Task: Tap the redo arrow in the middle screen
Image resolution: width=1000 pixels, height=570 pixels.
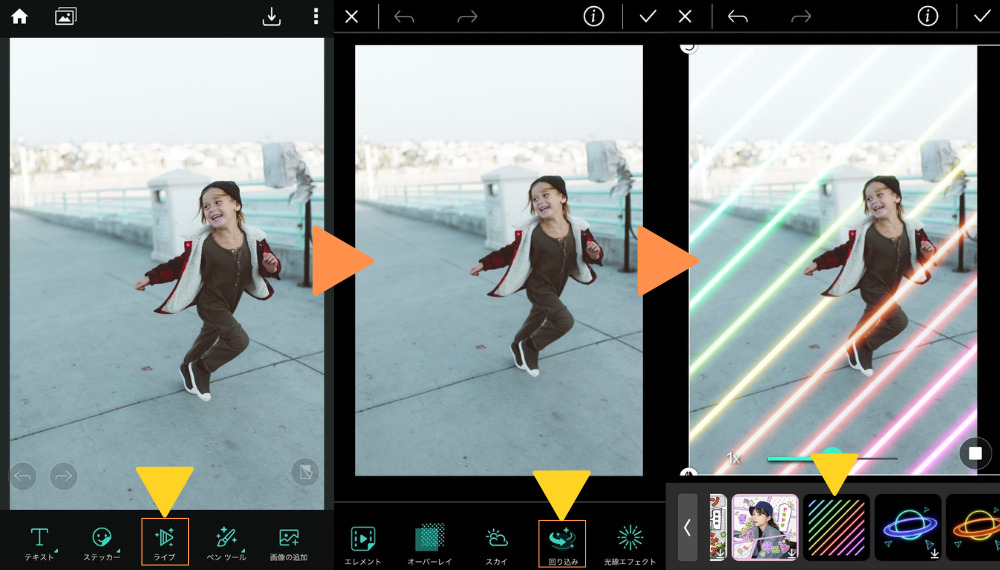Action: [x=467, y=17]
